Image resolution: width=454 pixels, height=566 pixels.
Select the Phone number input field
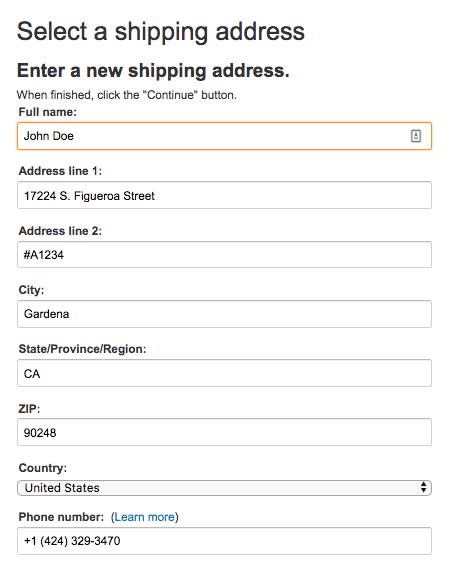click(224, 541)
